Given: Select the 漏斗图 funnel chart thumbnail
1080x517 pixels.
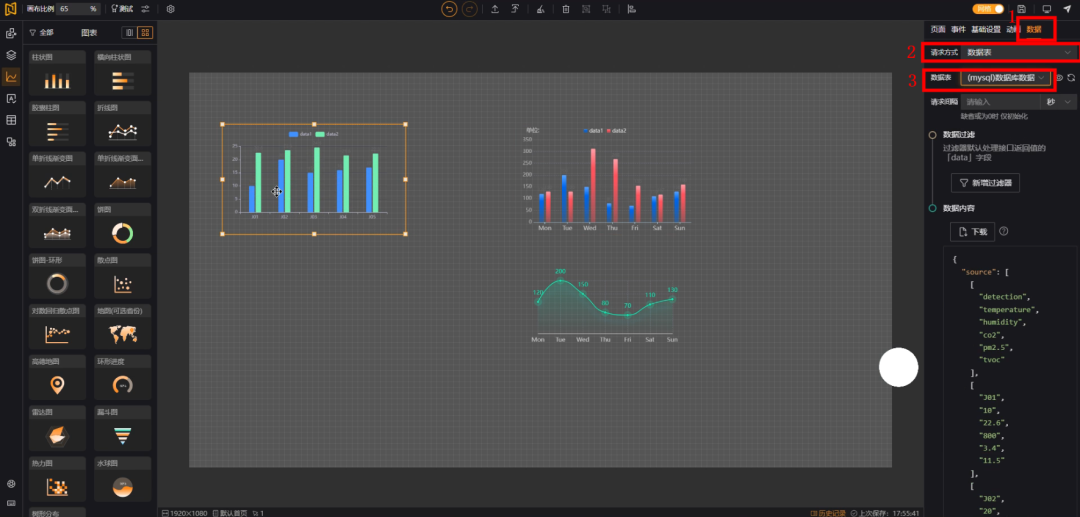Looking at the screenshot, I should [122, 428].
